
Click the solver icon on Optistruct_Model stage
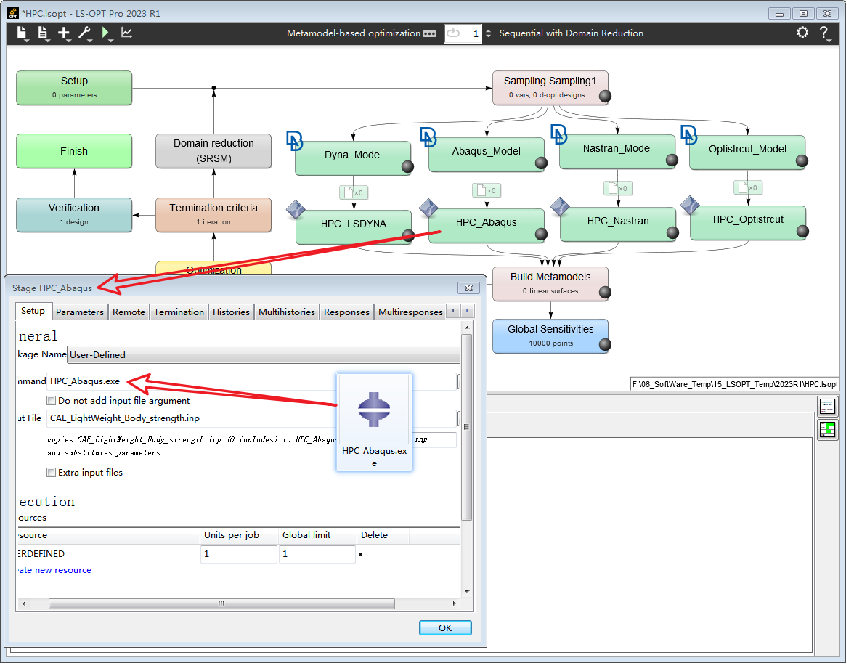(689, 135)
